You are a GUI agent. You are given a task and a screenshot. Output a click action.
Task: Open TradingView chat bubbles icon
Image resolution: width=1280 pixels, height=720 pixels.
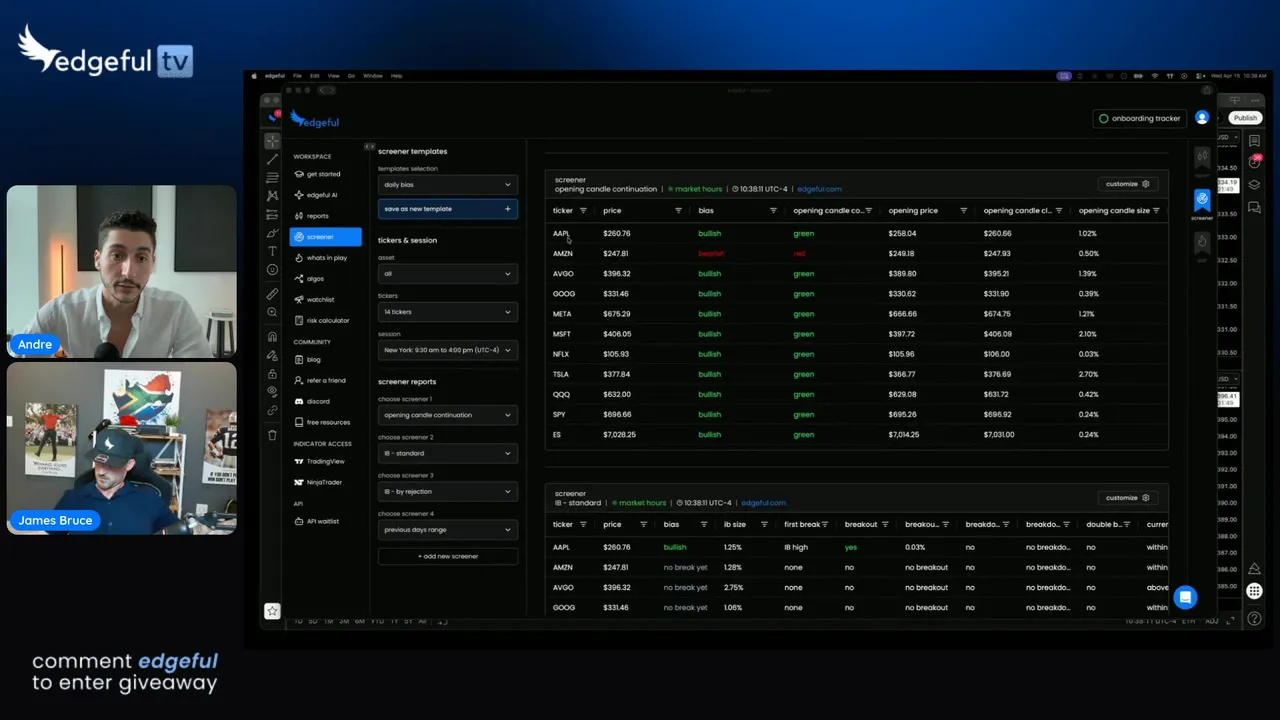tap(1254, 207)
